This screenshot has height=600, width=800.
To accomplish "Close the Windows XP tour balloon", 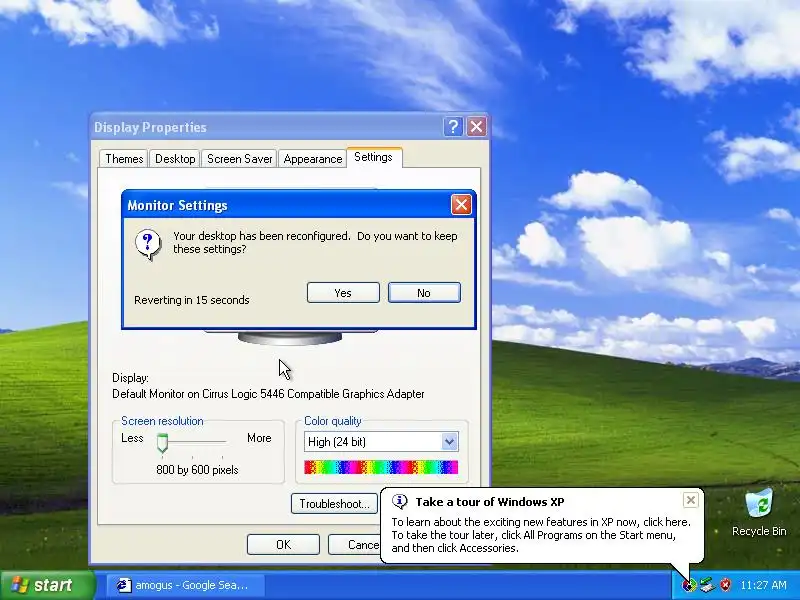I will 690,500.
